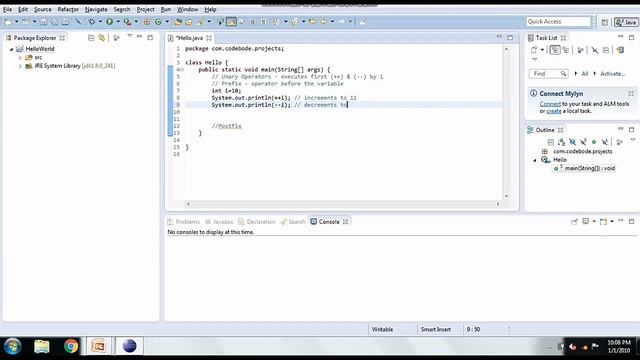Viewport: 640px width, 360px height.
Task: Click the Focus on Active Task icon in Outline
Action: 619,142
